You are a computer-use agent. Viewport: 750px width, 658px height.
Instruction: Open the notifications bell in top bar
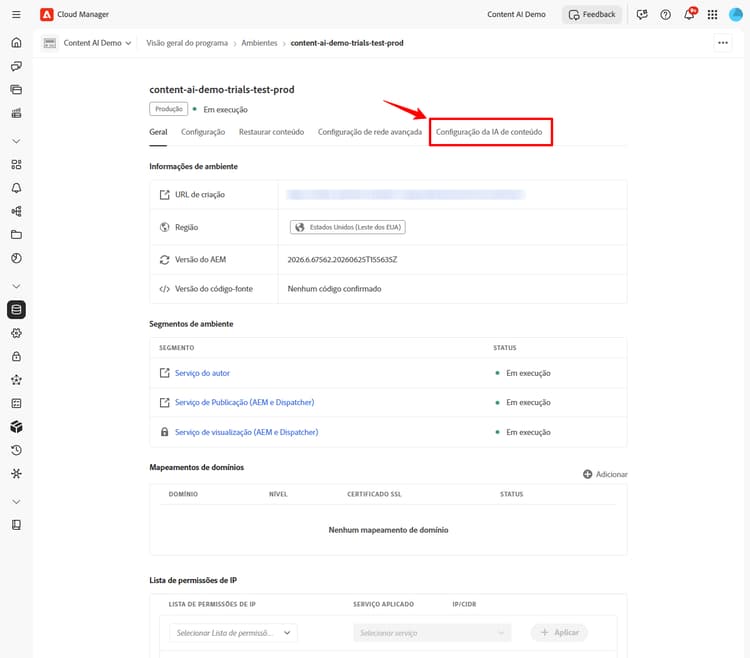click(x=689, y=14)
